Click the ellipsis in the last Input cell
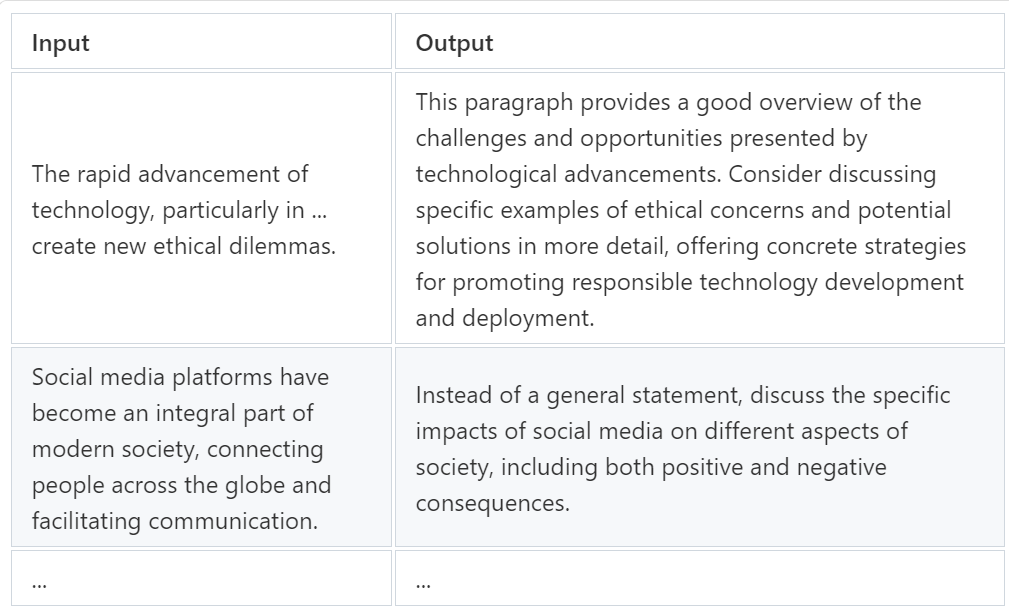The image size is (1009, 610). (x=39, y=584)
